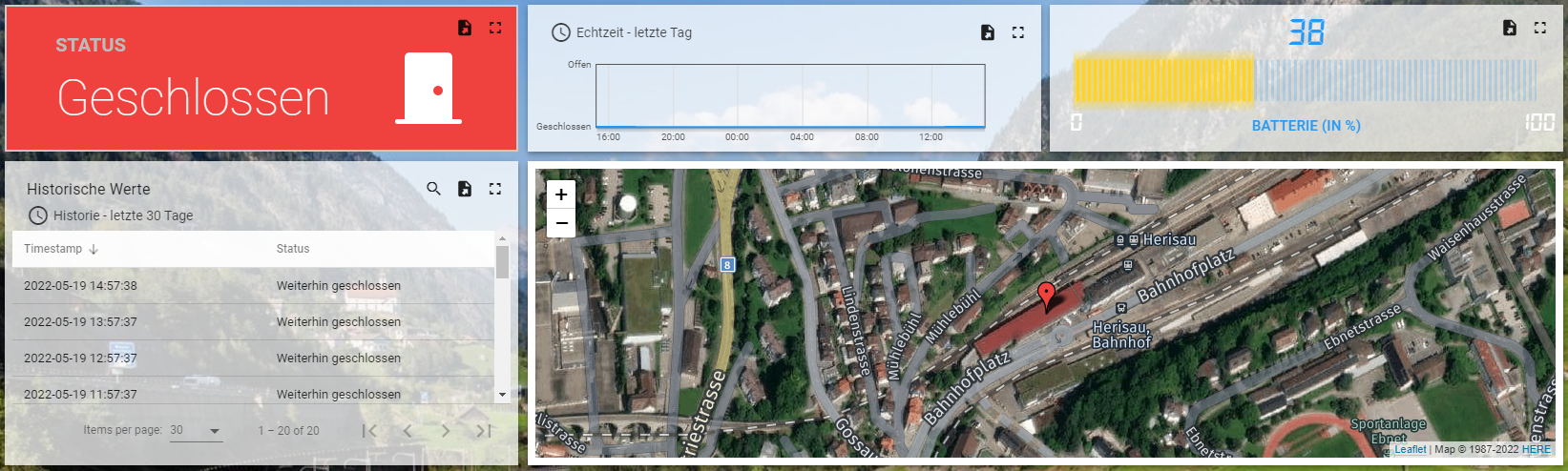Zoom in on the map
Viewport: 1568px width, 471px height.
(561, 195)
